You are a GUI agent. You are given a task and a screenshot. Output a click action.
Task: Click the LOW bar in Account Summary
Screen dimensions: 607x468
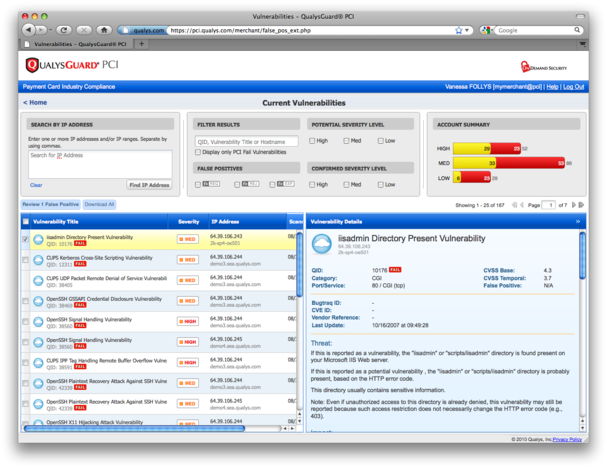(x=472, y=178)
